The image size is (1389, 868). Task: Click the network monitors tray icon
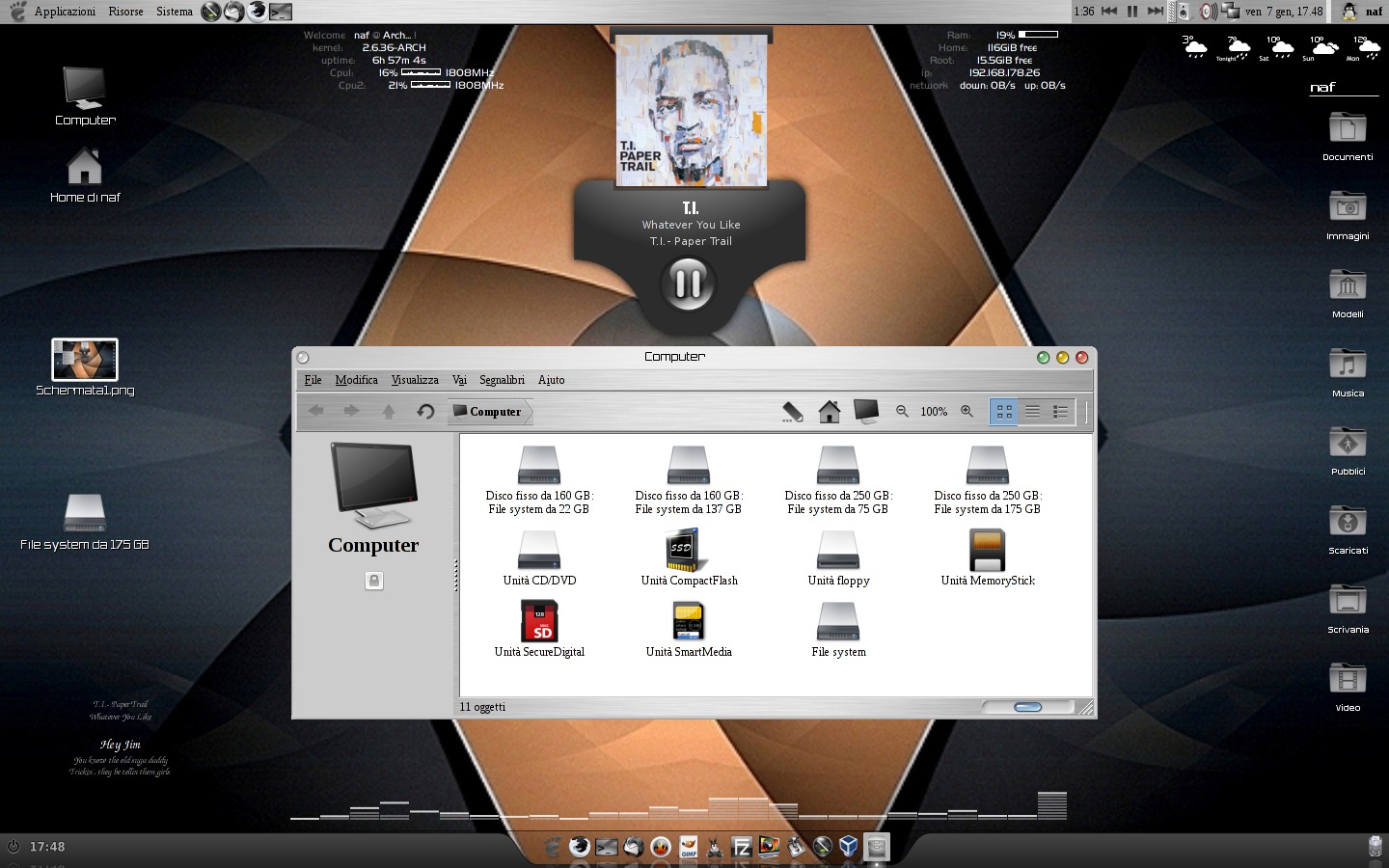[x=1230, y=12]
